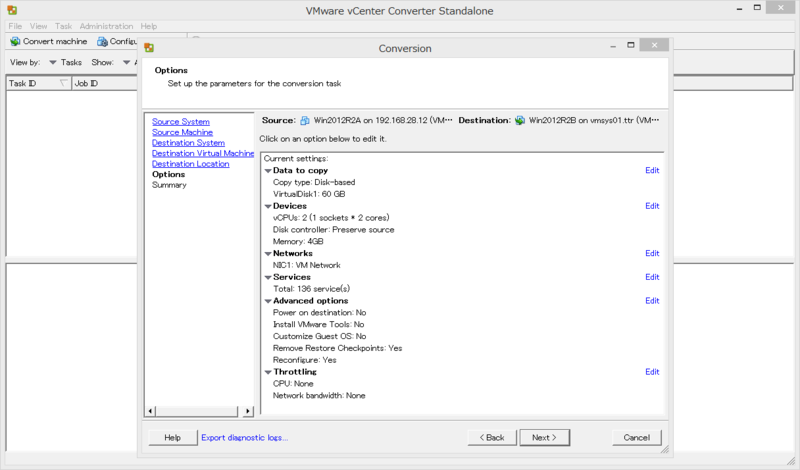Edit the Services settings

point(652,277)
